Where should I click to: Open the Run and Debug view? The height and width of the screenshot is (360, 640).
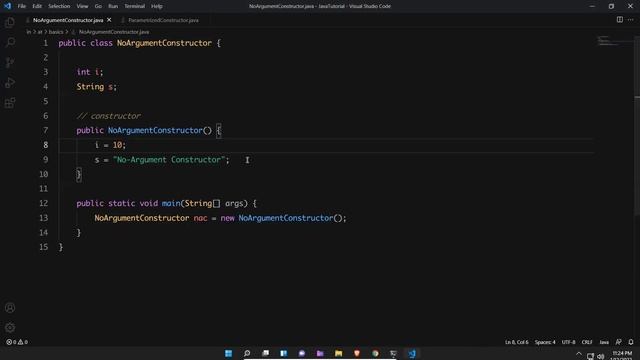[10, 82]
